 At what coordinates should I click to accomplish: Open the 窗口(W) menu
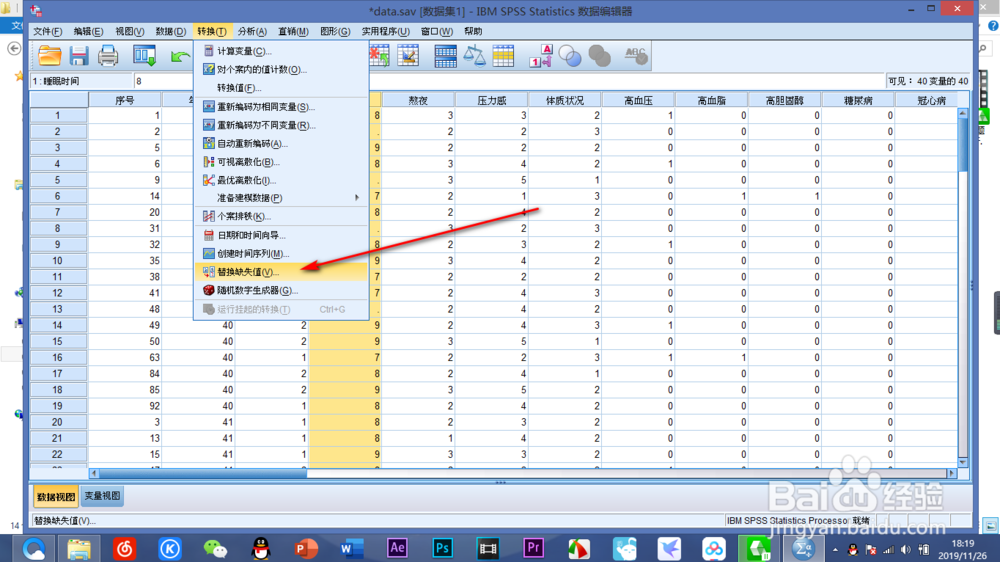437,31
